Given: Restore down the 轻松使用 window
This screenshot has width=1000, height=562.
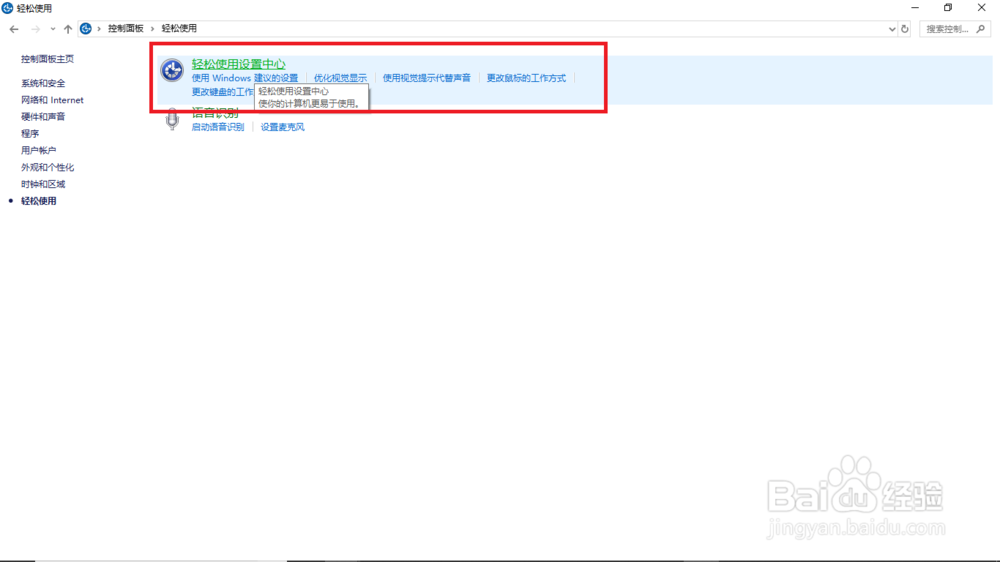Looking at the screenshot, I should [x=948, y=8].
